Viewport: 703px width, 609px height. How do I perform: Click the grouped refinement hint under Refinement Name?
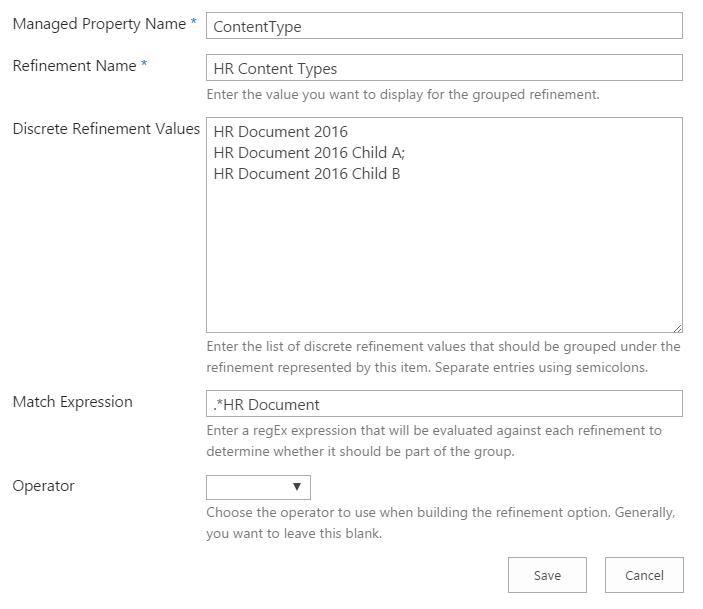(402, 95)
